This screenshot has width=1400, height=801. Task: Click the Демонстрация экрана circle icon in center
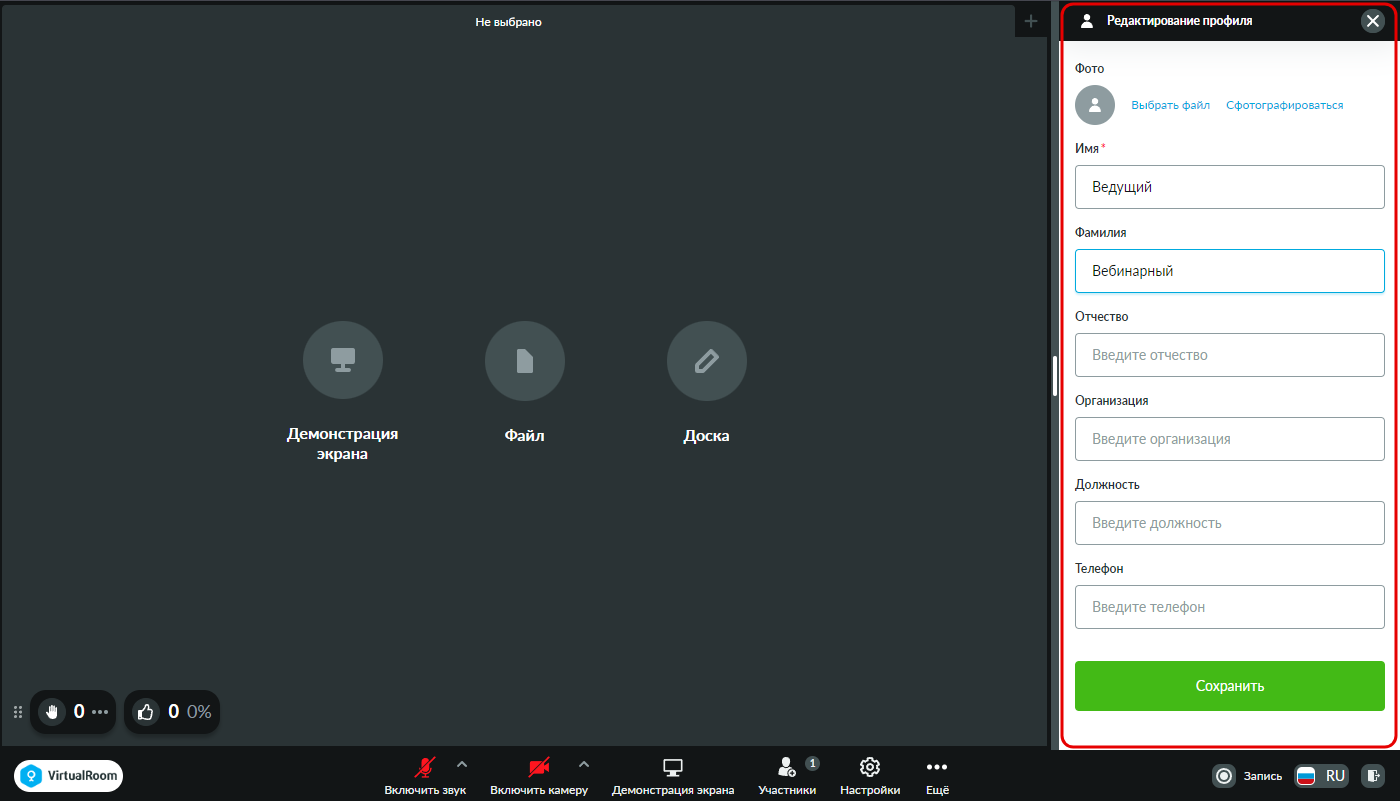coord(343,361)
